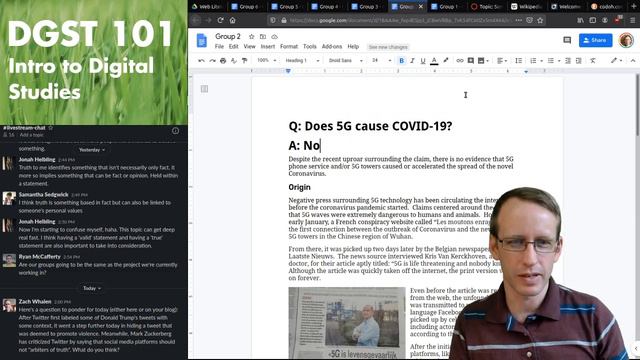Click the newspaper image in the document
This screenshot has height=360, width=640.
[x=347, y=322]
